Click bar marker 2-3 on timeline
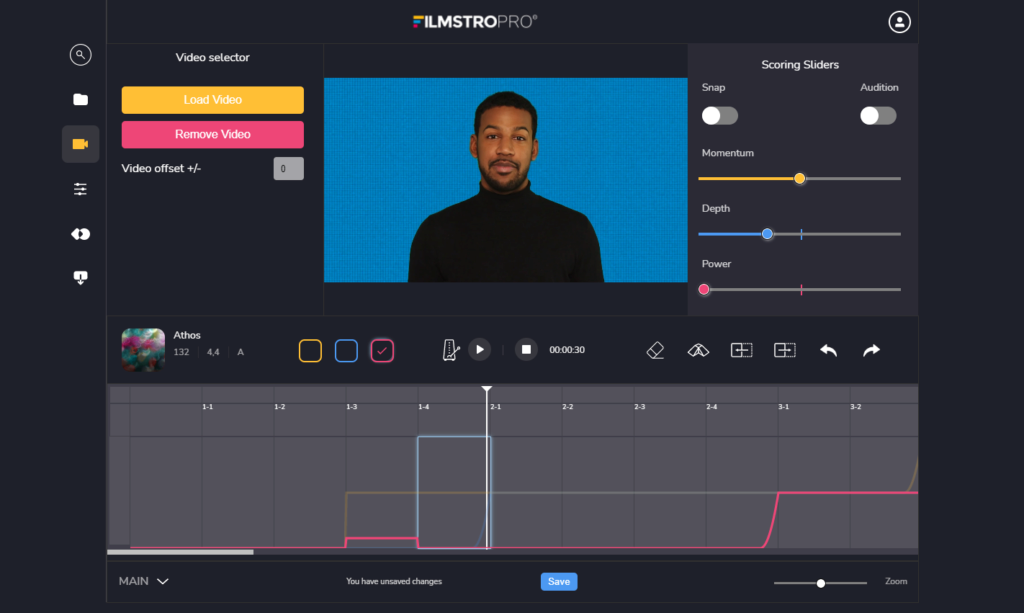This screenshot has height=613, width=1024. (x=639, y=407)
